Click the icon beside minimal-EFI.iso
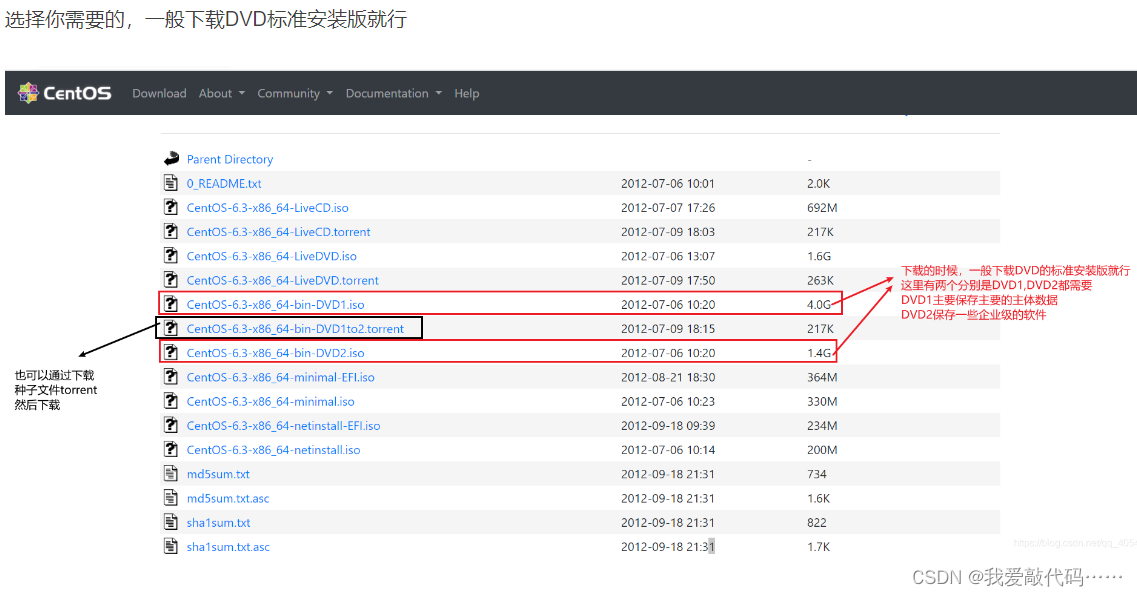Image resolution: width=1137 pixels, height=596 pixels. coord(170,376)
